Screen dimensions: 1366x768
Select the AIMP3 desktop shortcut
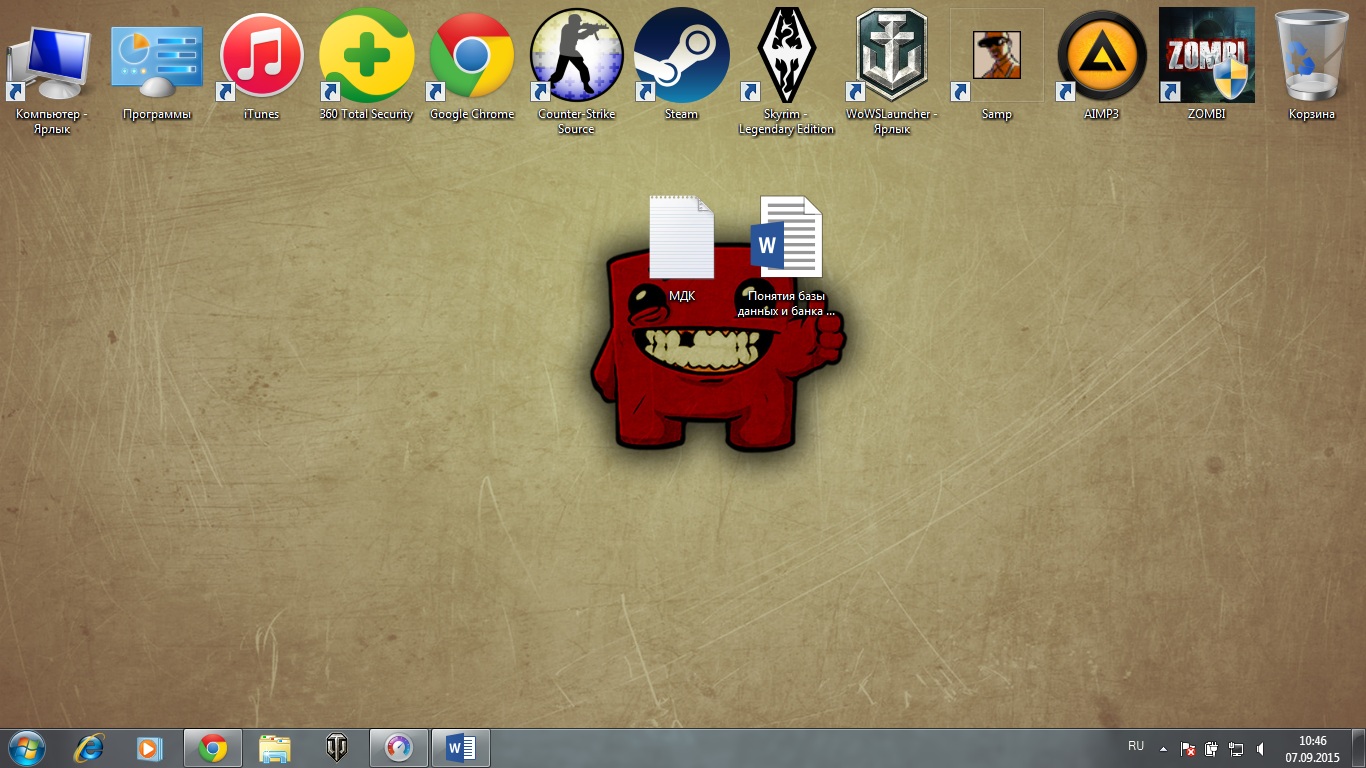pyautogui.click(x=1101, y=66)
